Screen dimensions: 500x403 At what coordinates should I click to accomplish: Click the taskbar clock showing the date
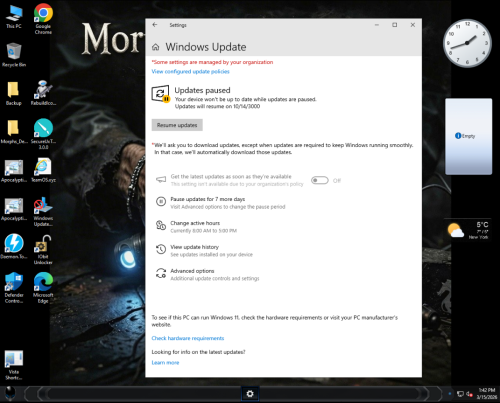pyautogui.click(x=487, y=394)
